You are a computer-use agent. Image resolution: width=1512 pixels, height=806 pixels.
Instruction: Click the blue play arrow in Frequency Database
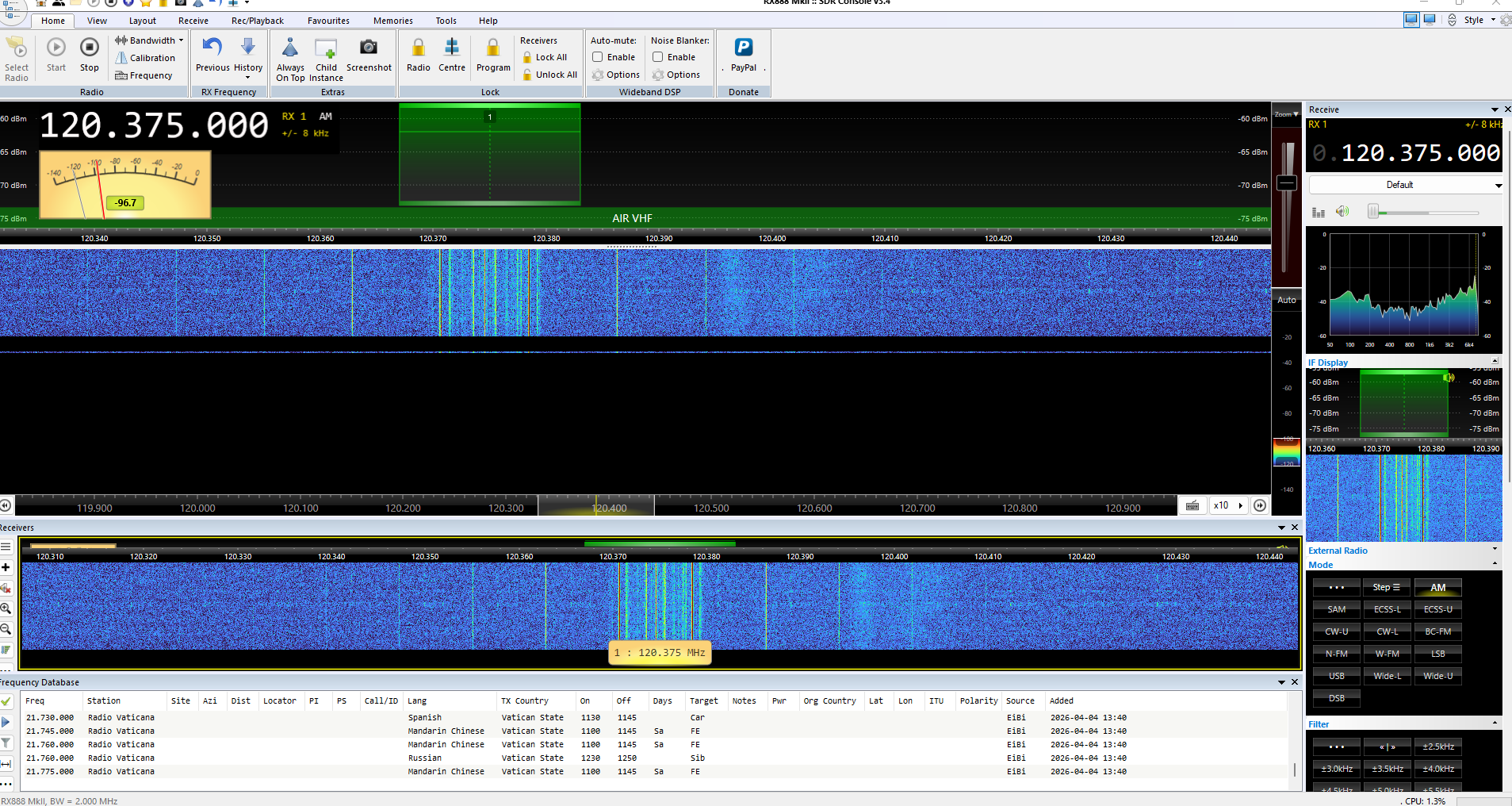6,722
